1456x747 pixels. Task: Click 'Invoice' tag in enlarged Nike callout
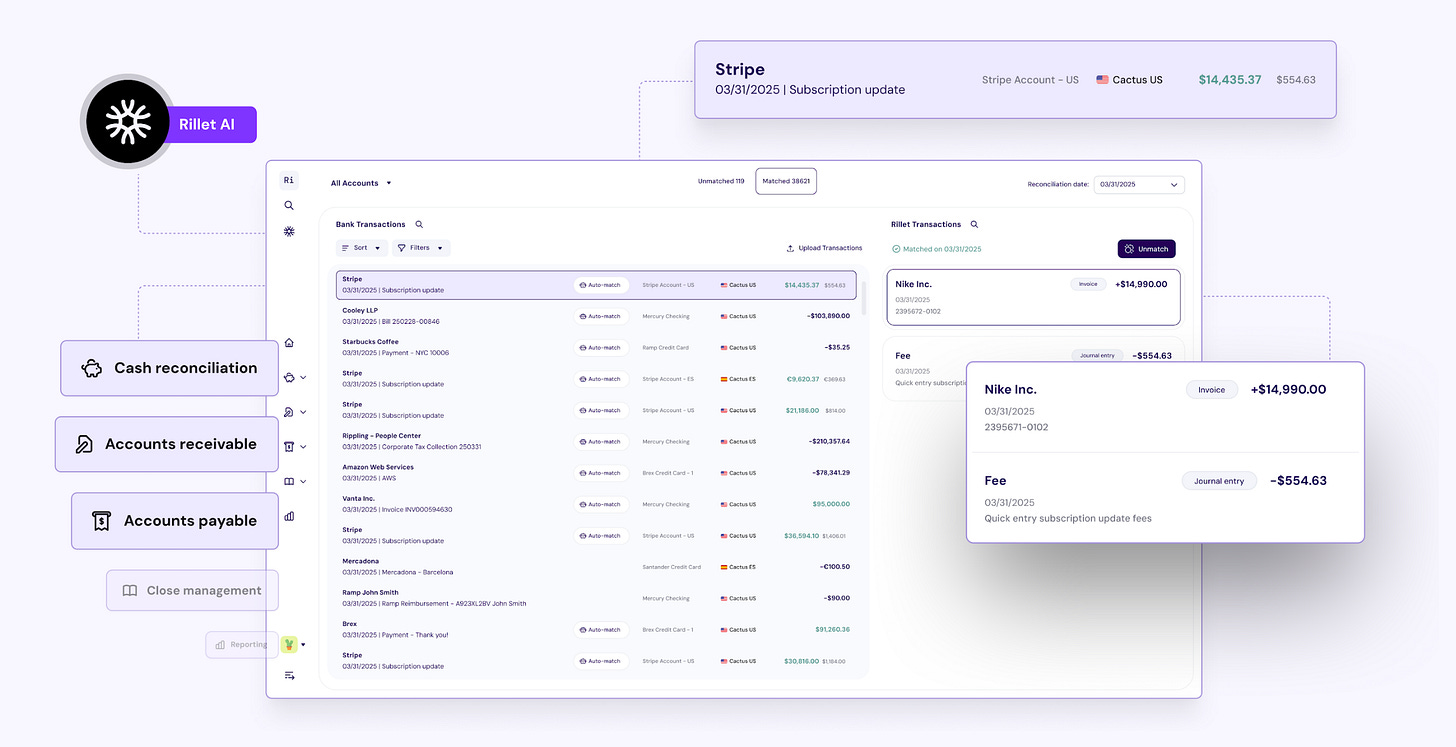point(1212,390)
